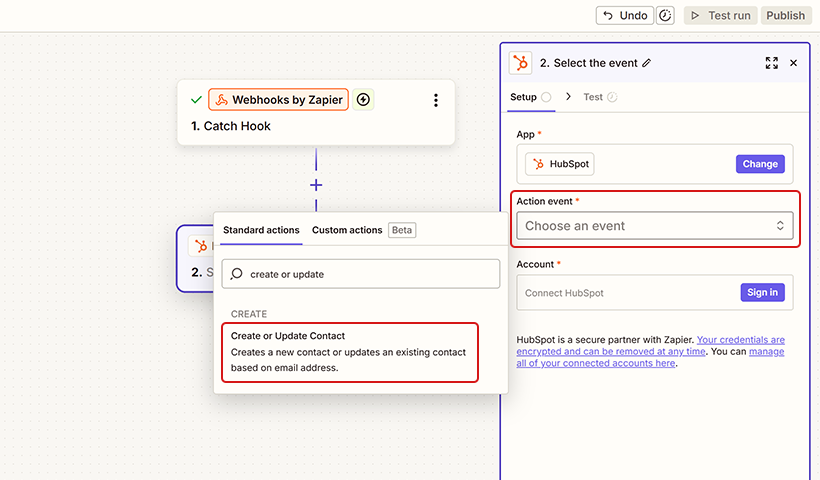This screenshot has height=480, width=820.
Task: Expand the step editor panel to fullscreen
Action: [771, 63]
